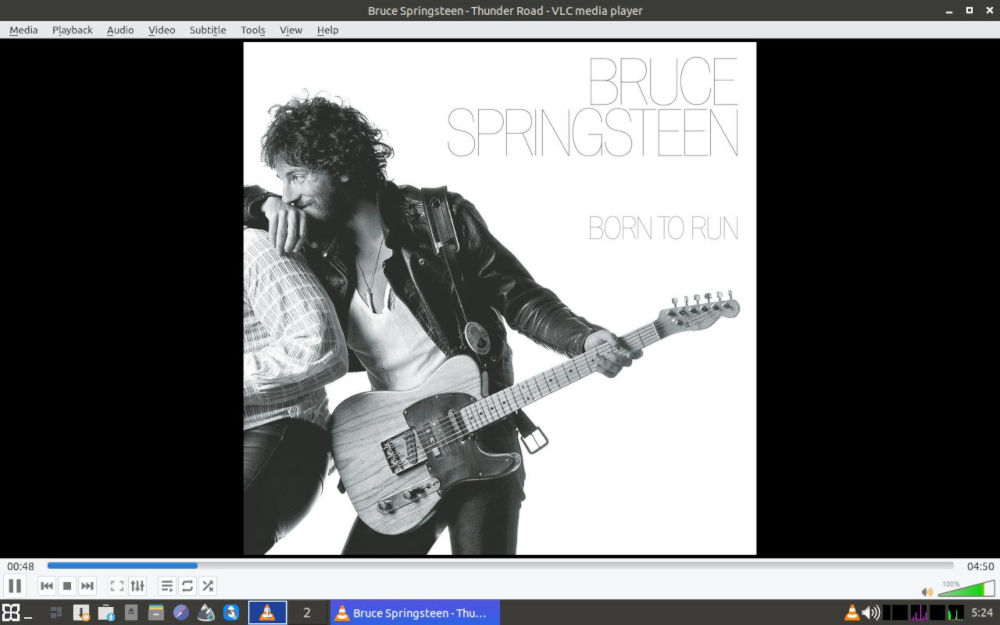
Task: Stop playback with the stop button
Action: click(67, 586)
